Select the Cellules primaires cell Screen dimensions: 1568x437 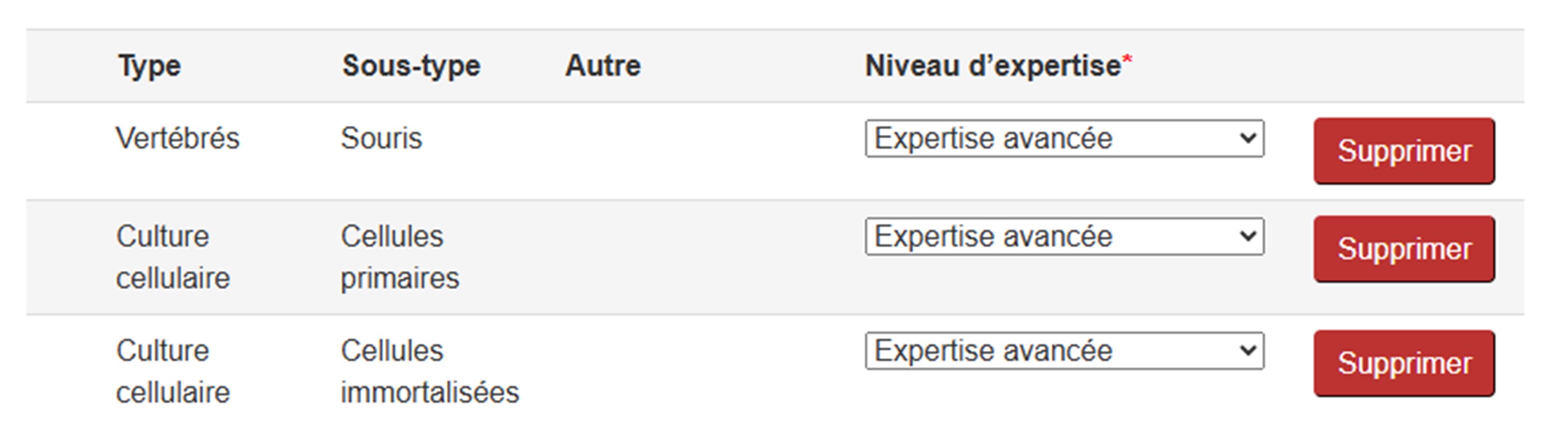pos(399,257)
